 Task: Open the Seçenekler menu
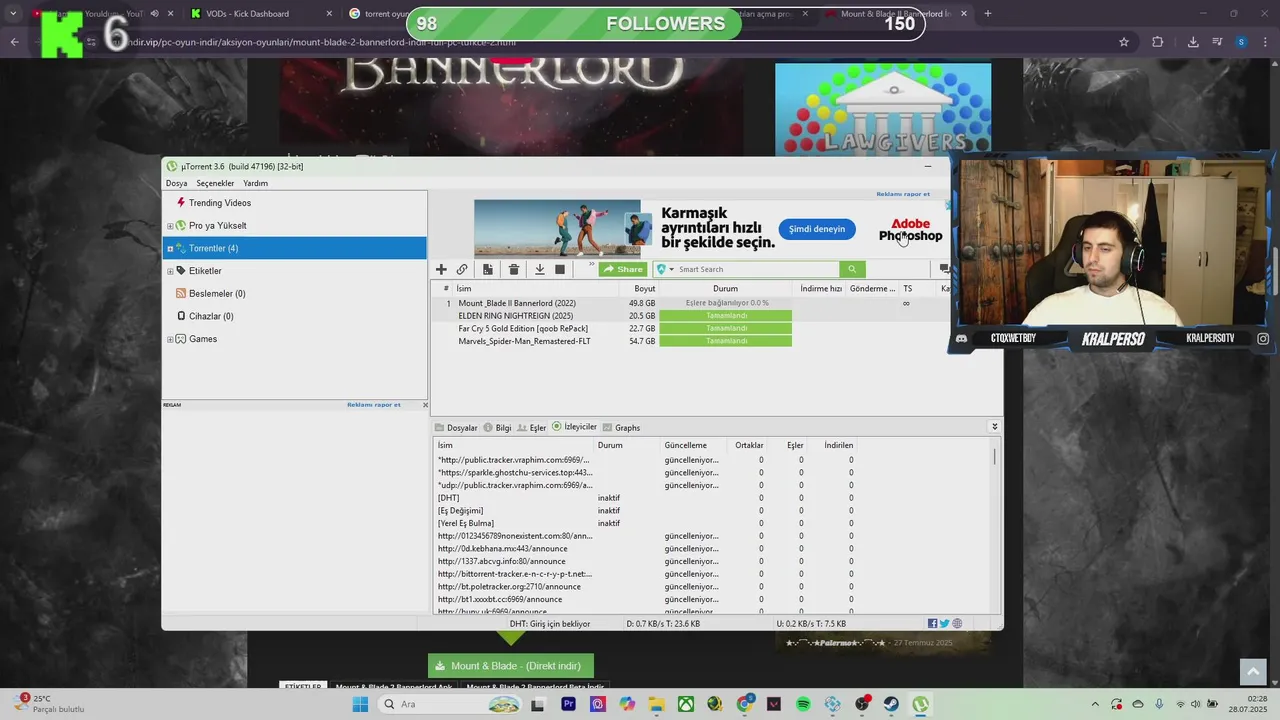[215, 183]
